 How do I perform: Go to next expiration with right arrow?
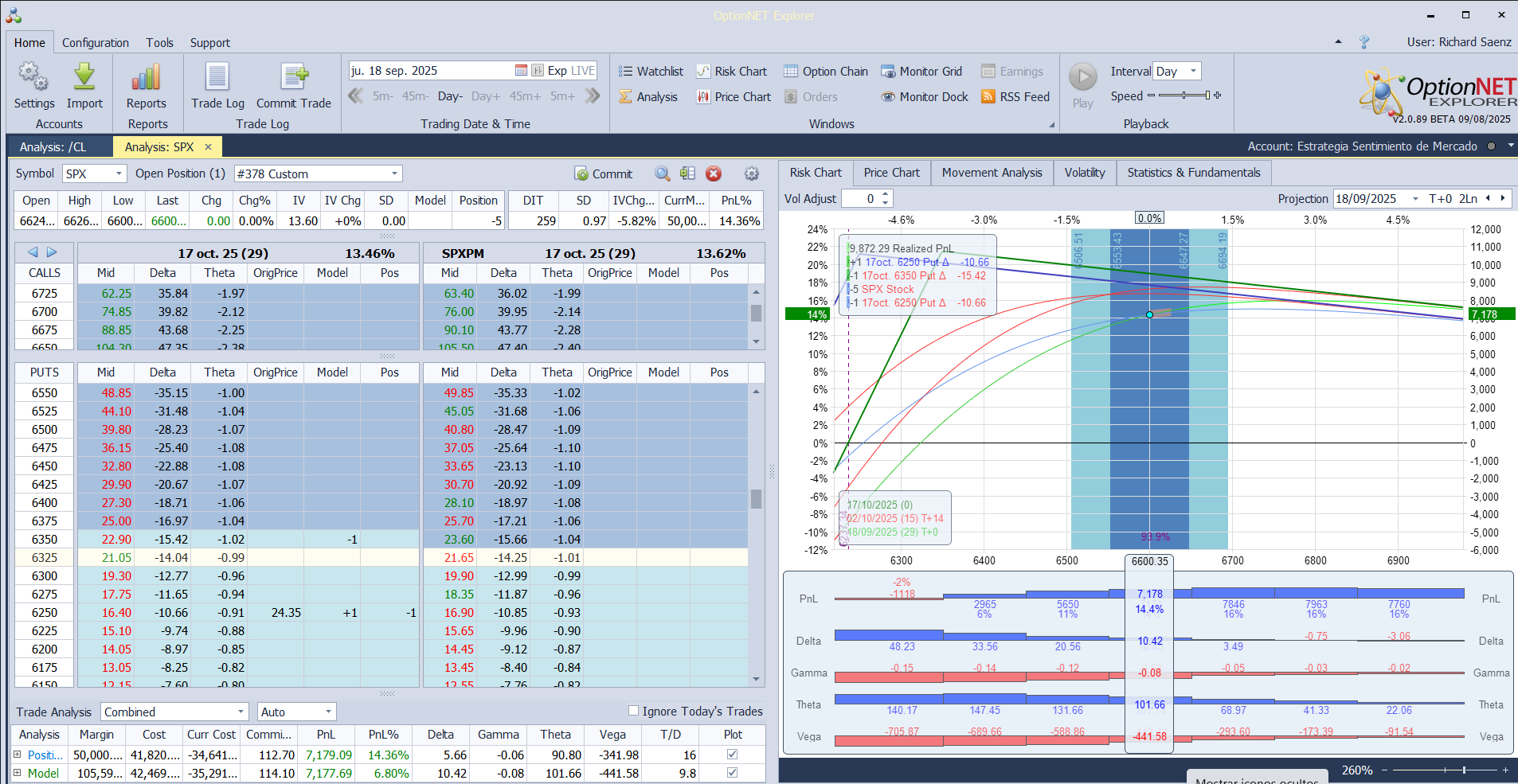click(x=52, y=252)
